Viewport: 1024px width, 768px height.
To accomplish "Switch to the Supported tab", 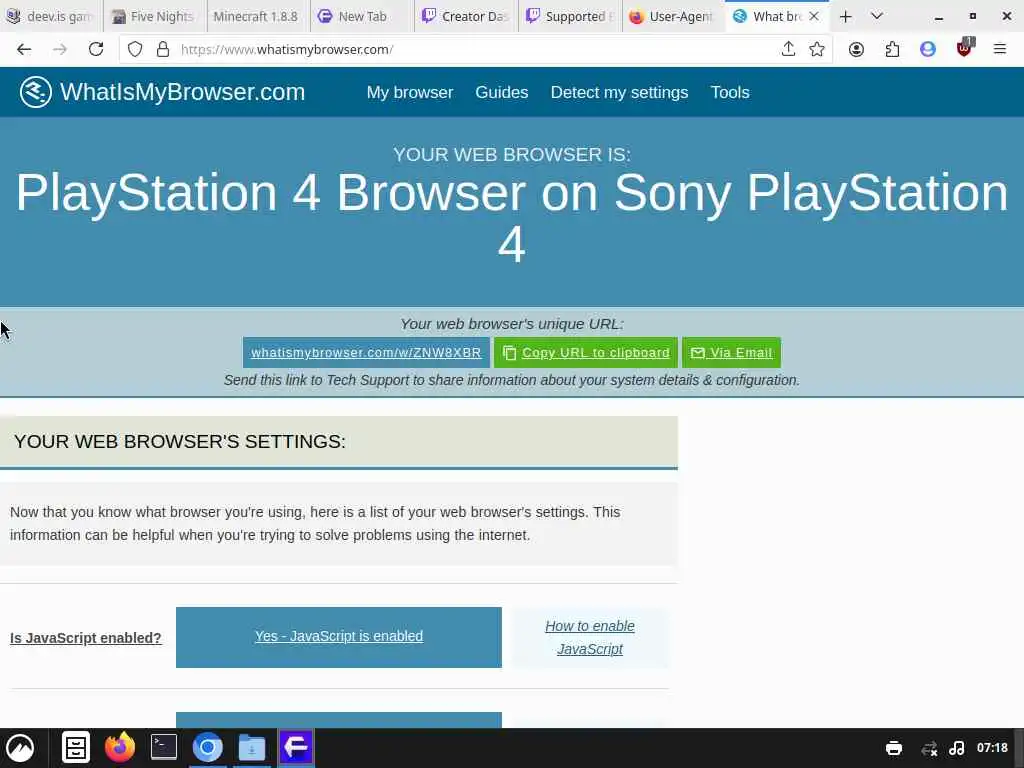I will 569,16.
